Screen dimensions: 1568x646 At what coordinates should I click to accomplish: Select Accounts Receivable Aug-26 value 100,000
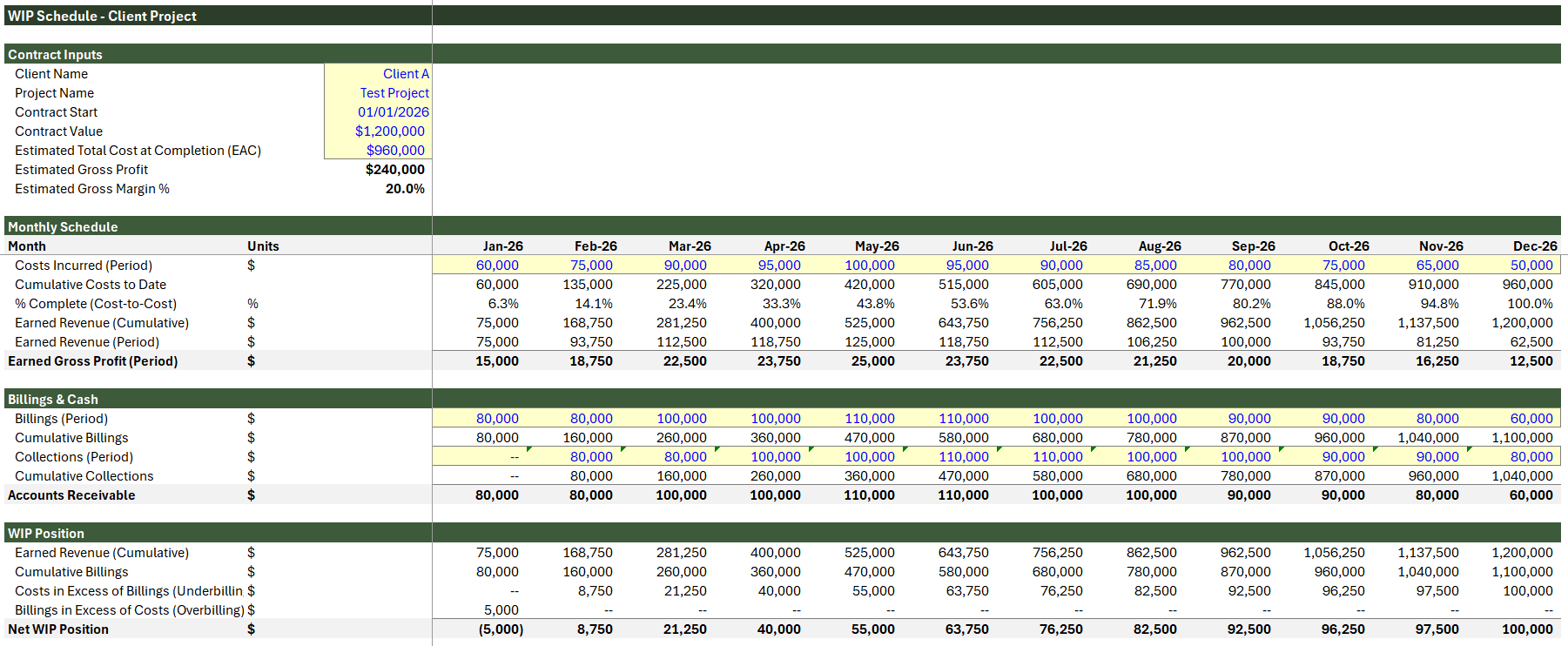tap(1152, 495)
